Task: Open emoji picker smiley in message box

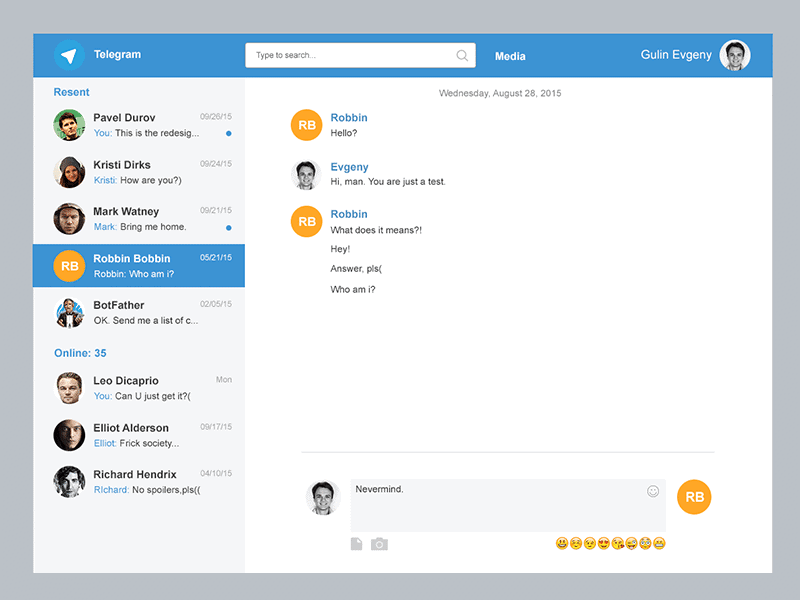Action: click(x=653, y=491)
